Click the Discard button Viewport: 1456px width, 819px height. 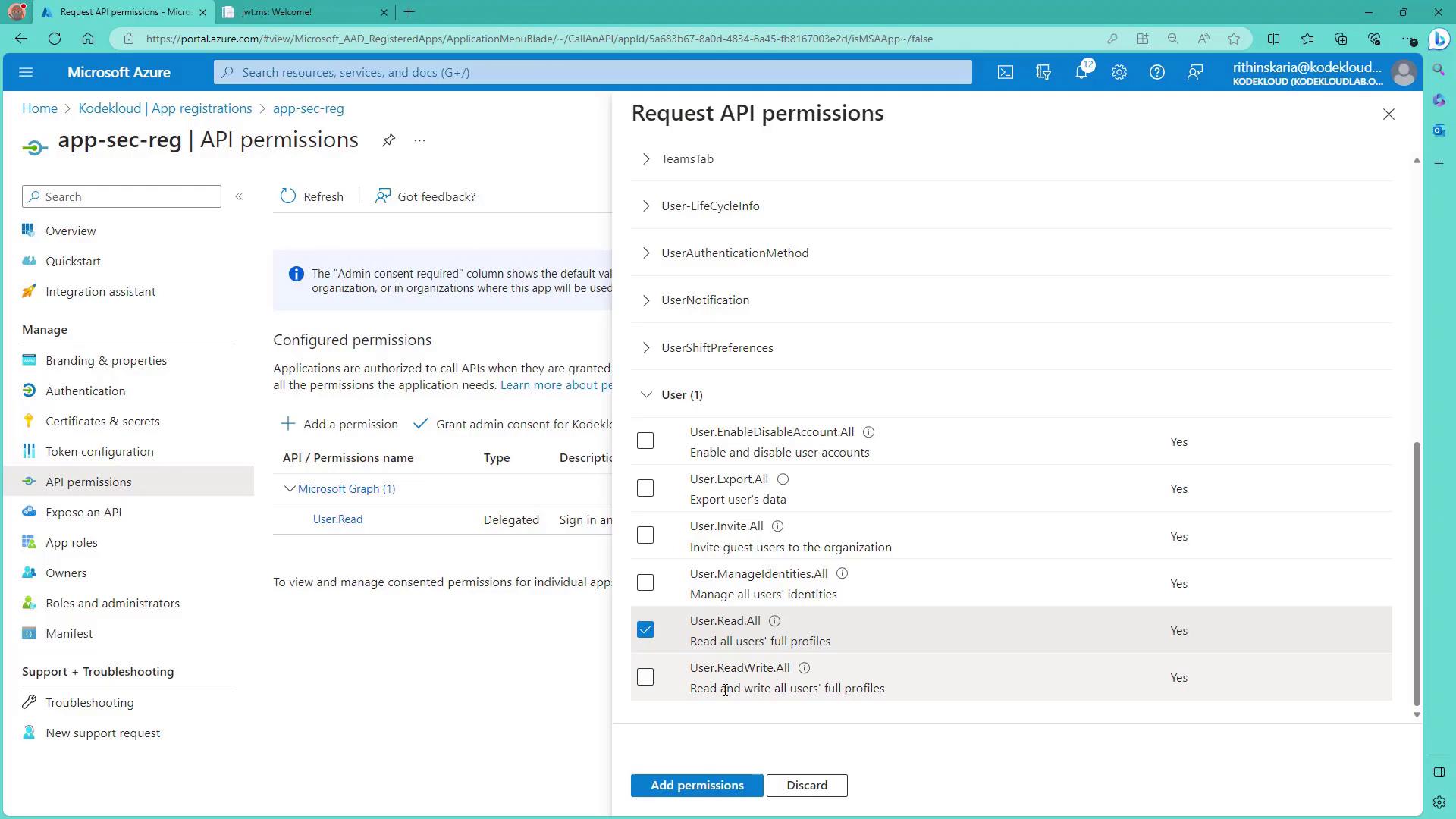pyautogui.click(x=807, y=786)
